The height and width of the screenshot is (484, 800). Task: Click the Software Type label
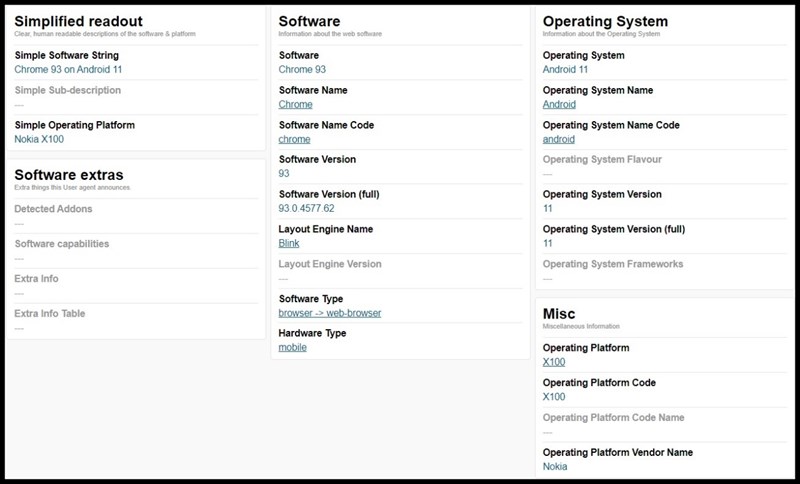(x=311, y=299)
